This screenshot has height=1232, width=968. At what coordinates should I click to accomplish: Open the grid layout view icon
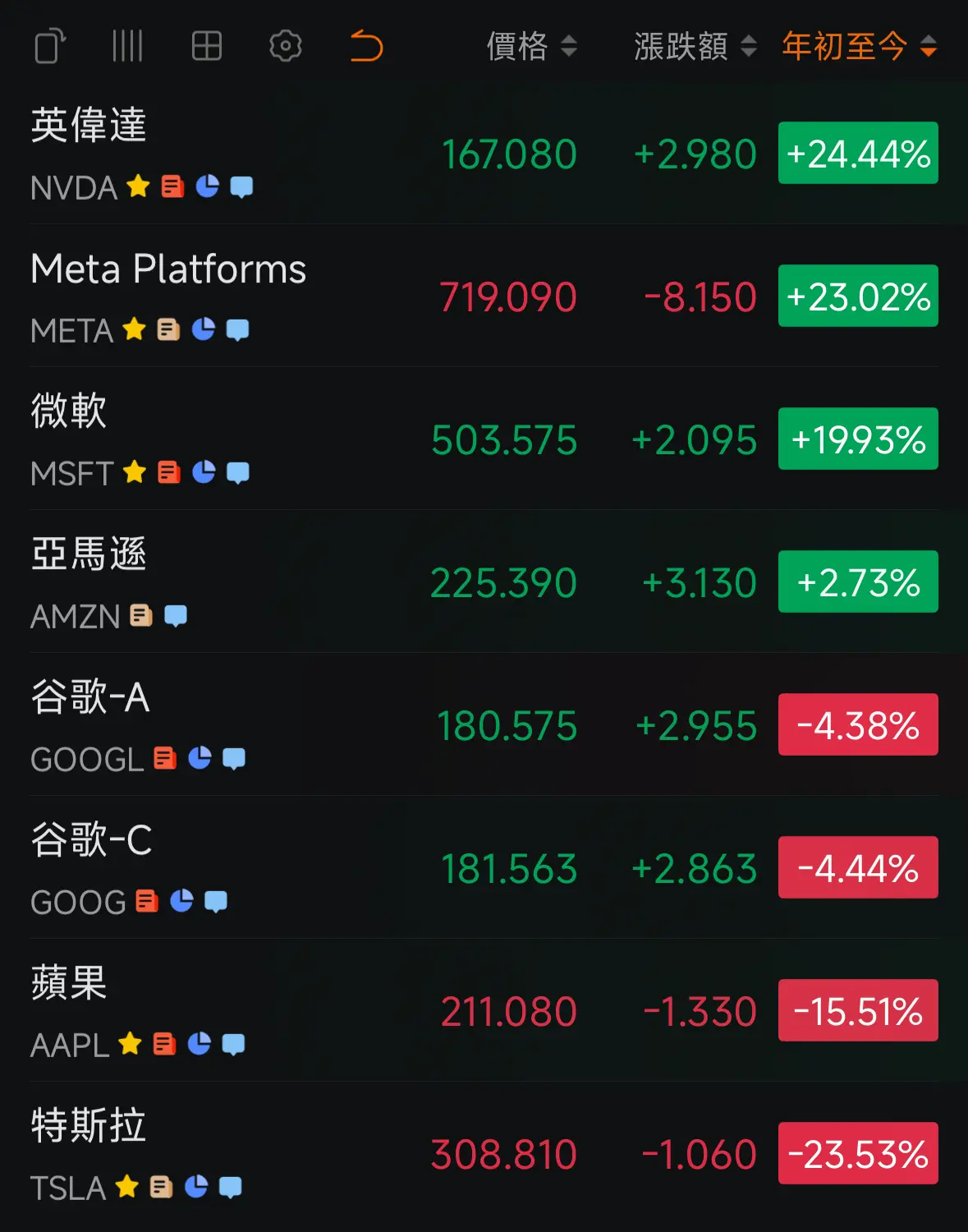click(x=207, y=46)
